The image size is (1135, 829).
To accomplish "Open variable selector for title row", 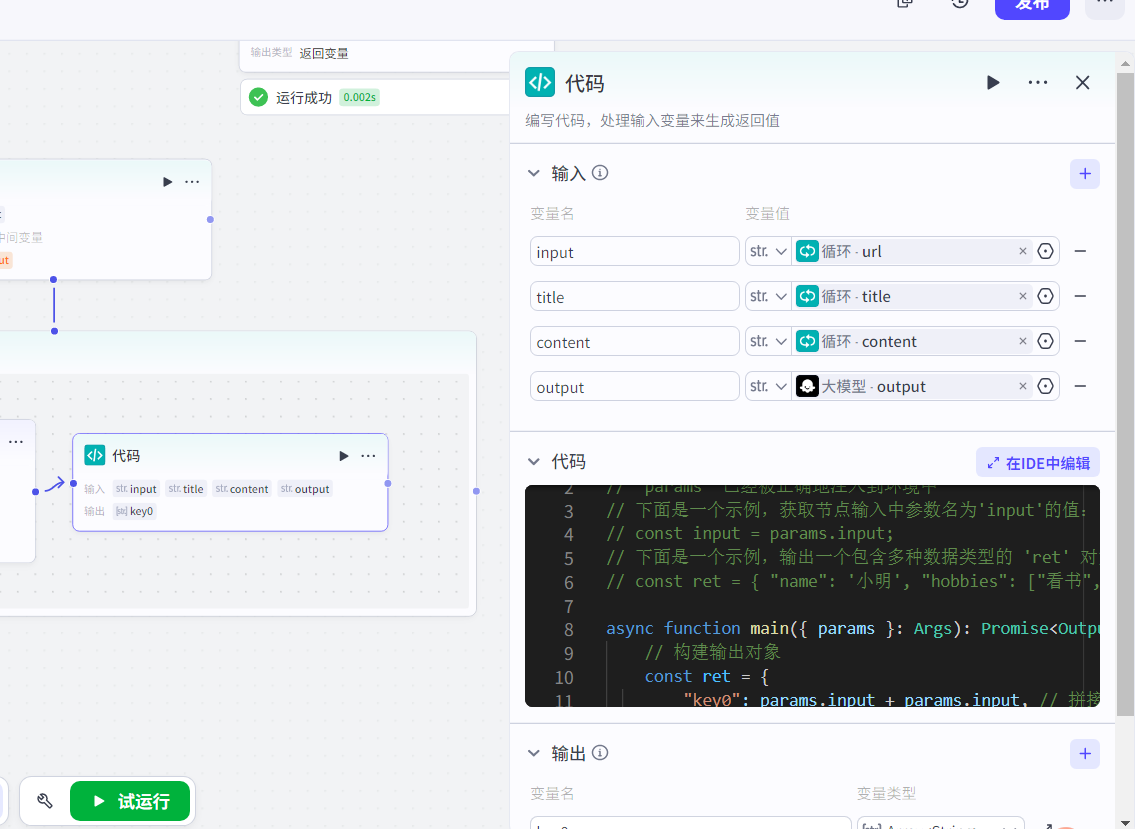I will (x=1045, y=296).
